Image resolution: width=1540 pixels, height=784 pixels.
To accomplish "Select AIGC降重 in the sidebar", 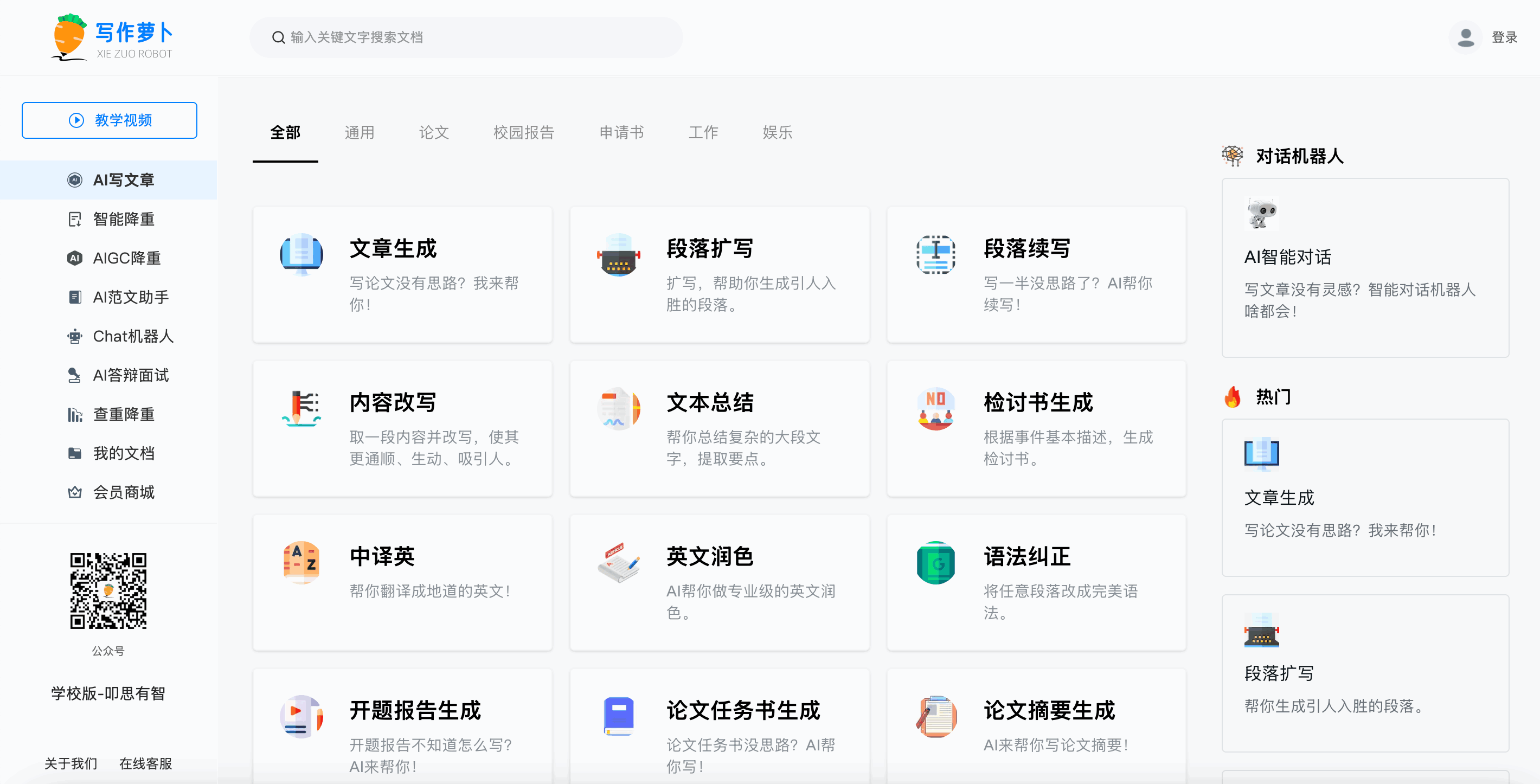I will pos(108,258).
